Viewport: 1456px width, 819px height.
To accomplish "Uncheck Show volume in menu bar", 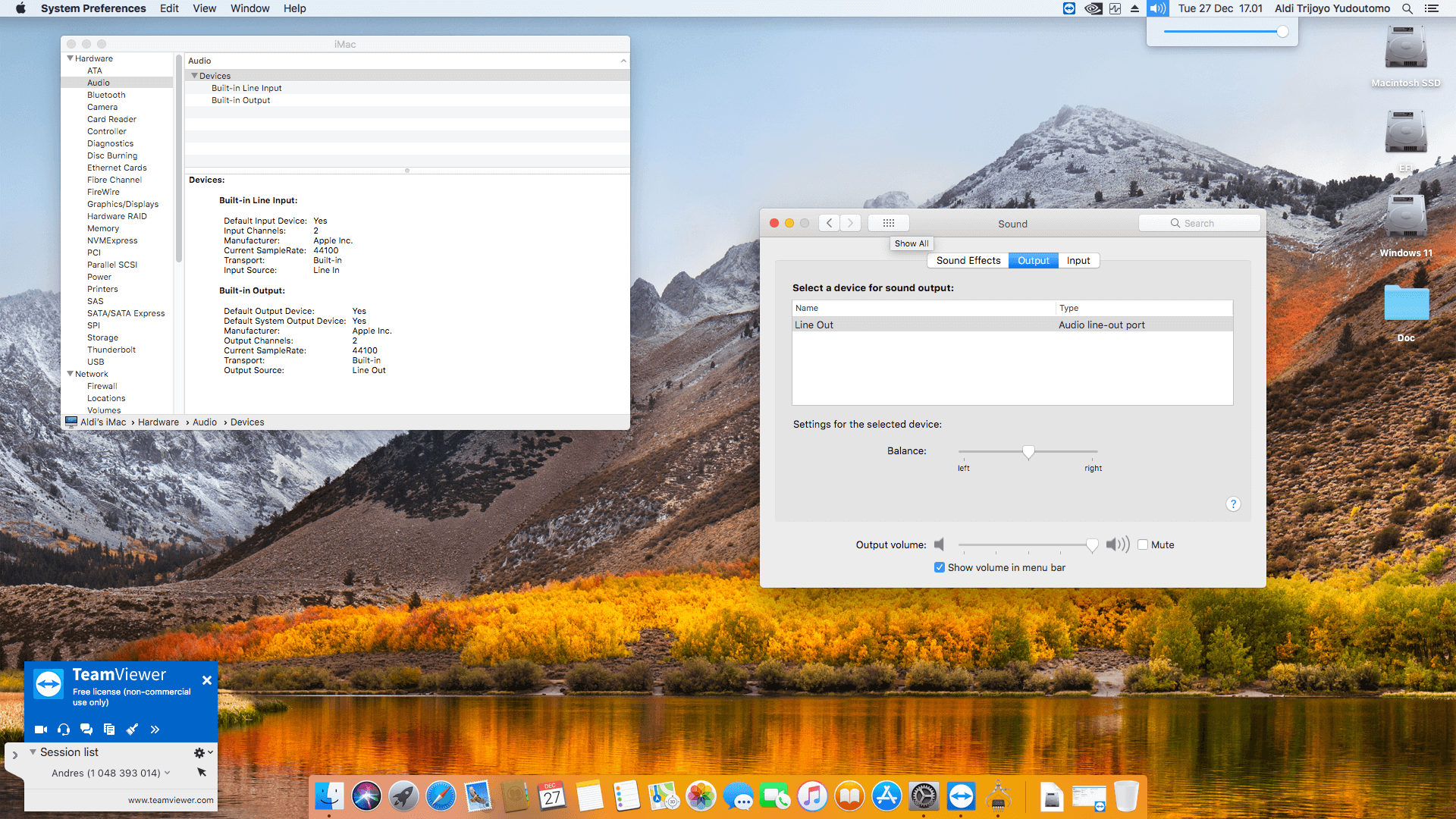I will pyautogui.click(x=940, y=567).
